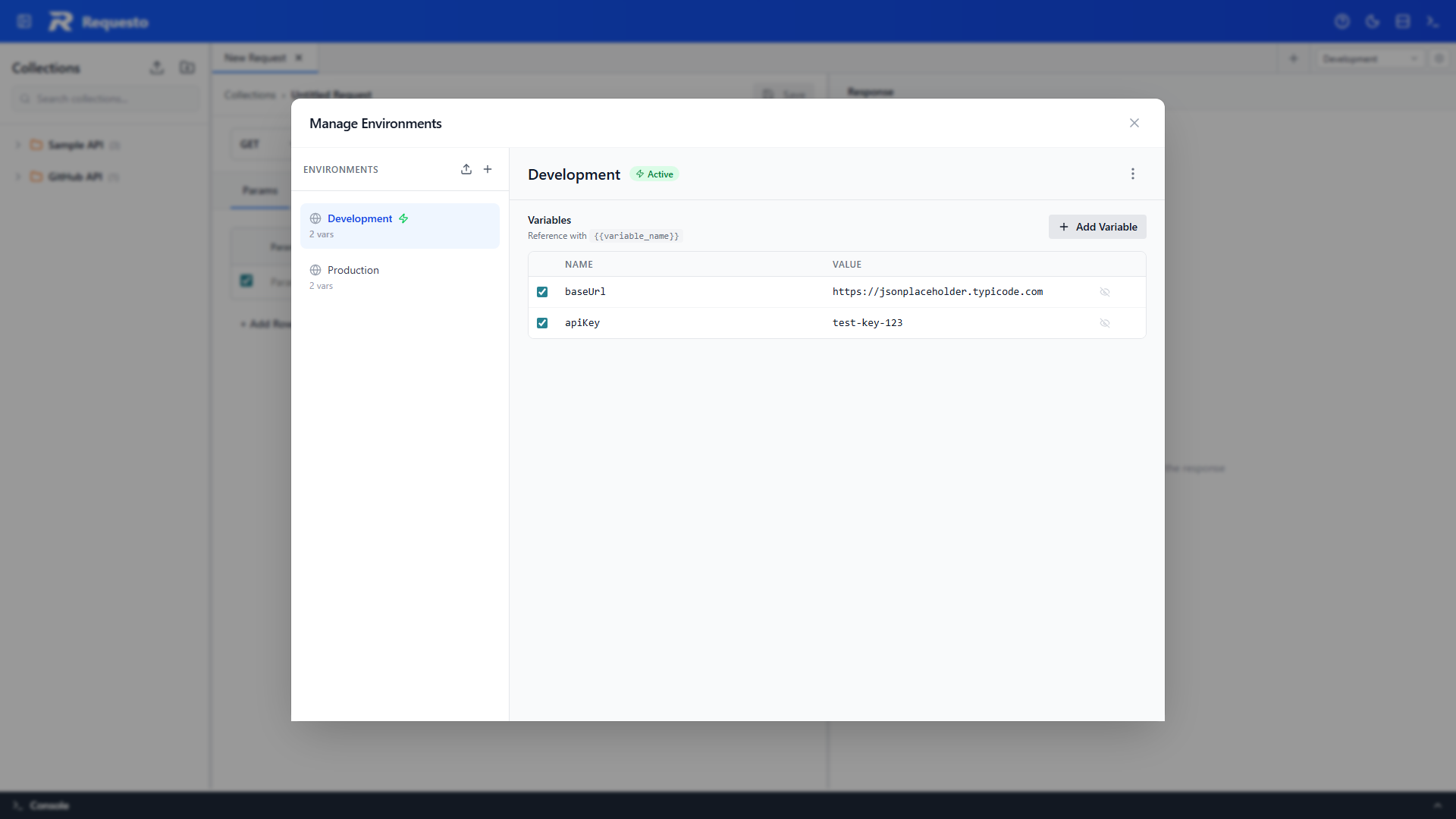Switch to the New Request tab
The image size is (1456, 819).
click(254, 58)
